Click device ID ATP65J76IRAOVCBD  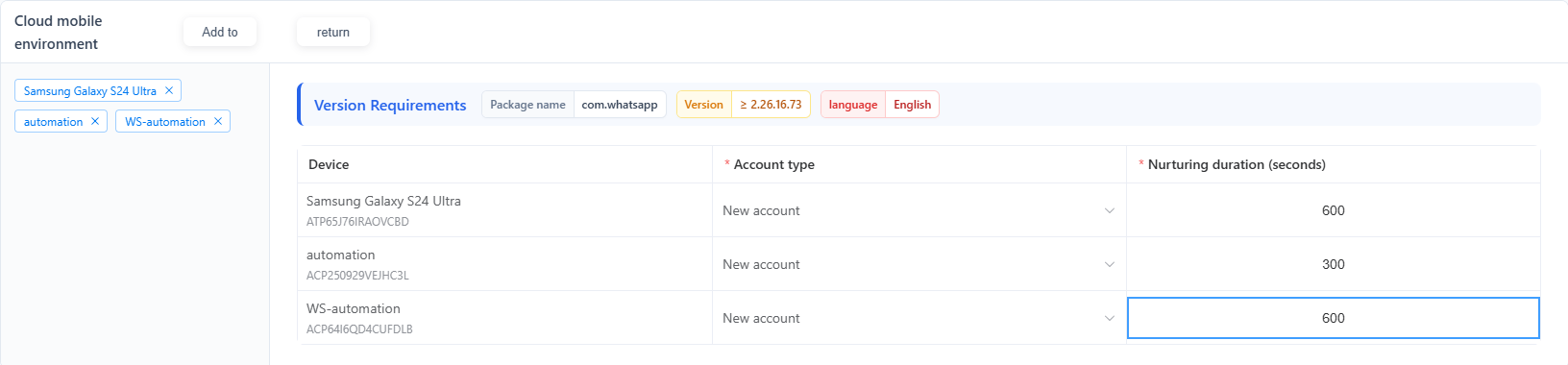[x=357, y=222]
